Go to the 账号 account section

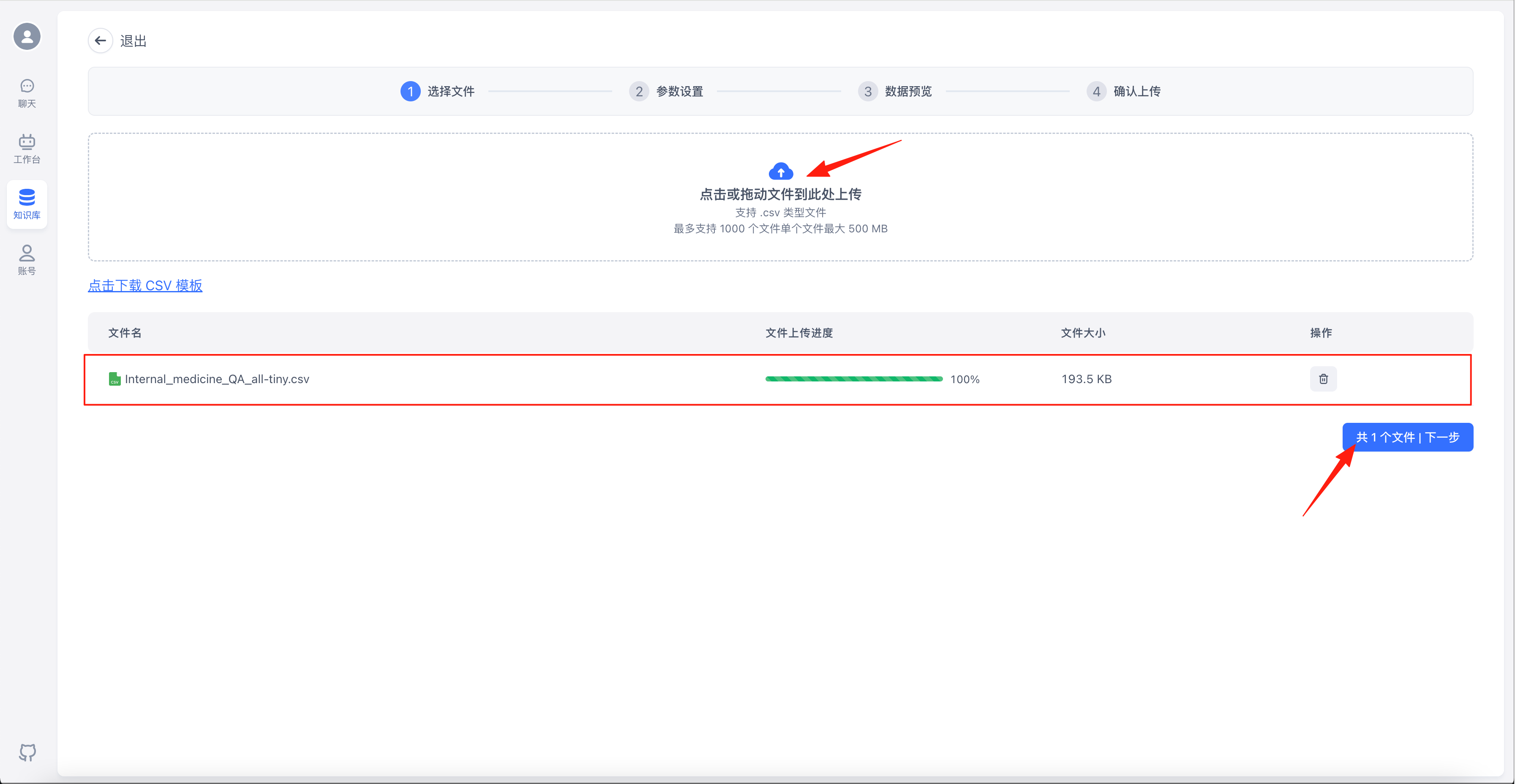pos(27,259)
